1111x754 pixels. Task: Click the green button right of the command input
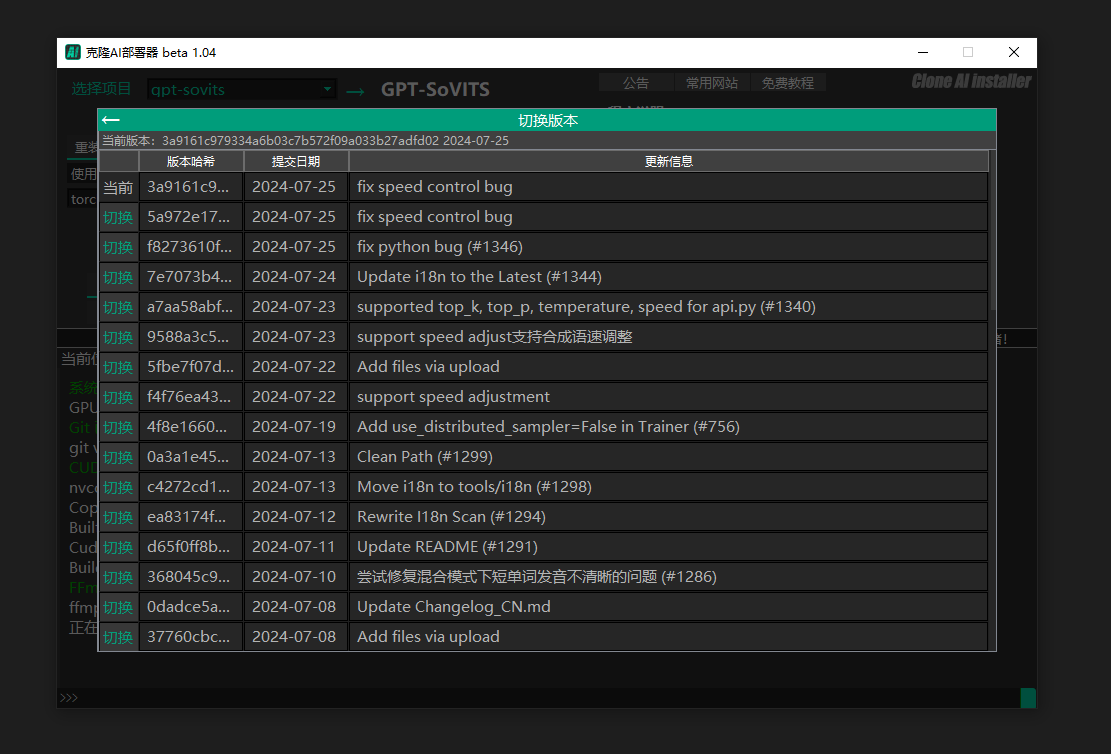[1028, 698]
